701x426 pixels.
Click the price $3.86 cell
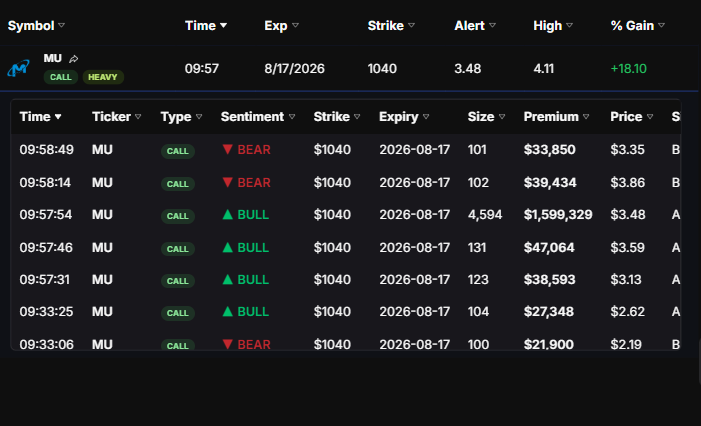(x=628, y=182)
